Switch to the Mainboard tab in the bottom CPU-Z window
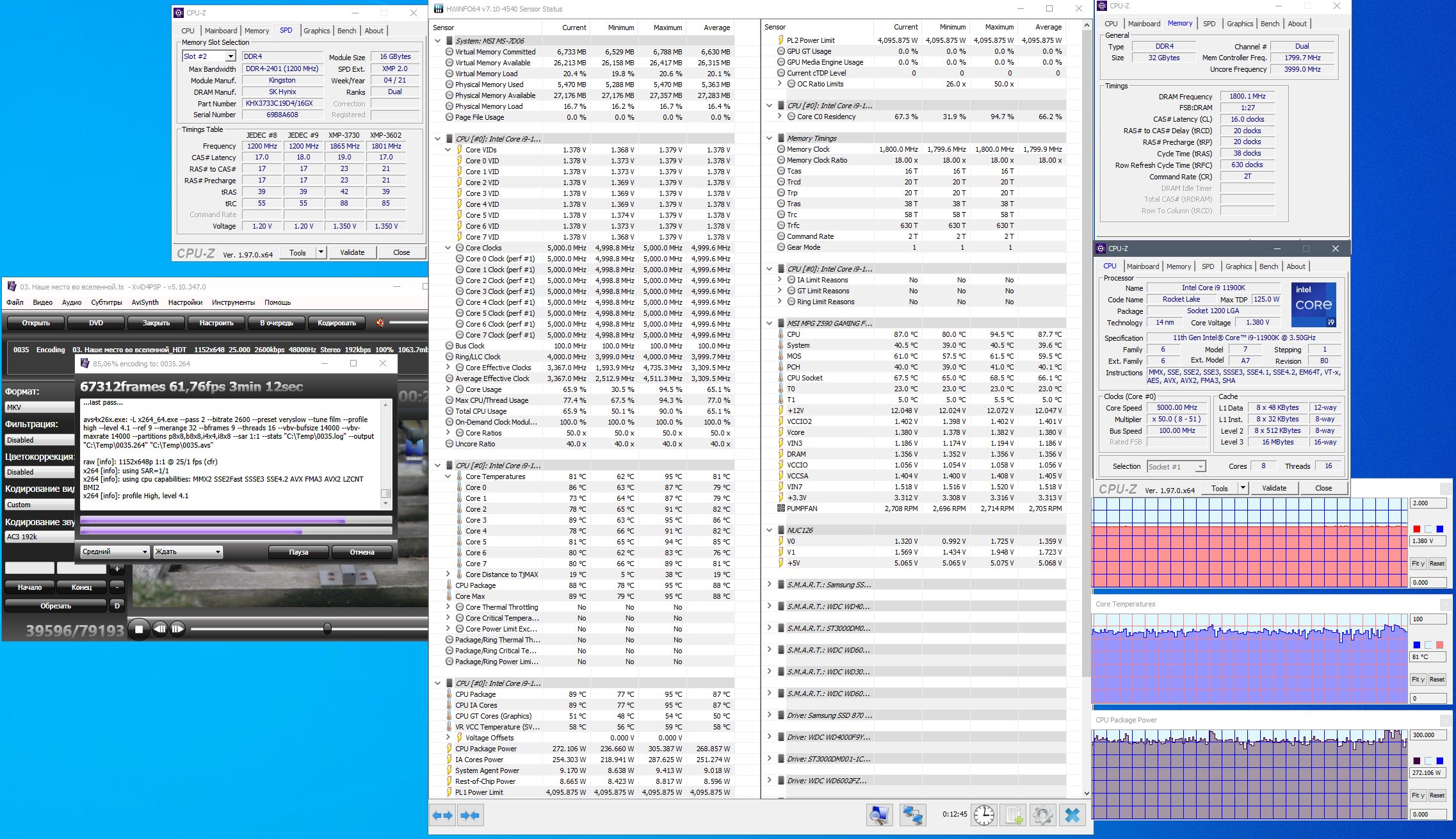This screenshot has width=1456, height=839. click(1142, 266)
